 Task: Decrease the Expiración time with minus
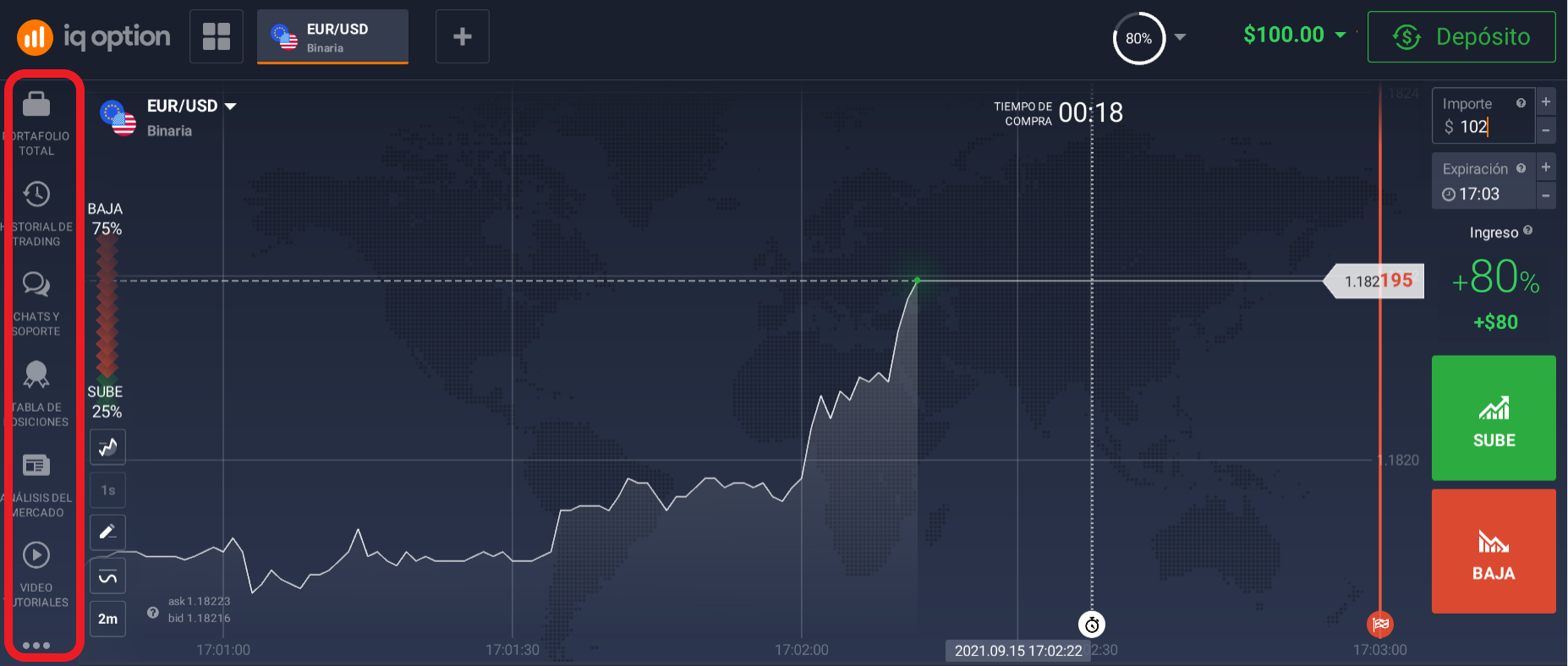click(1546, 195)
